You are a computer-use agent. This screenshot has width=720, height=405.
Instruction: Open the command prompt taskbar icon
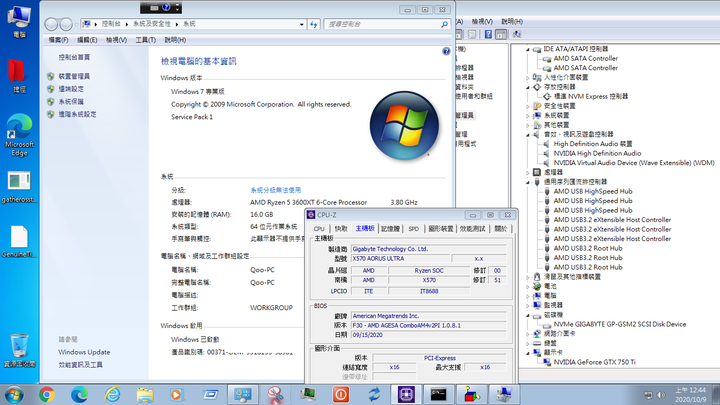[439, 394]
